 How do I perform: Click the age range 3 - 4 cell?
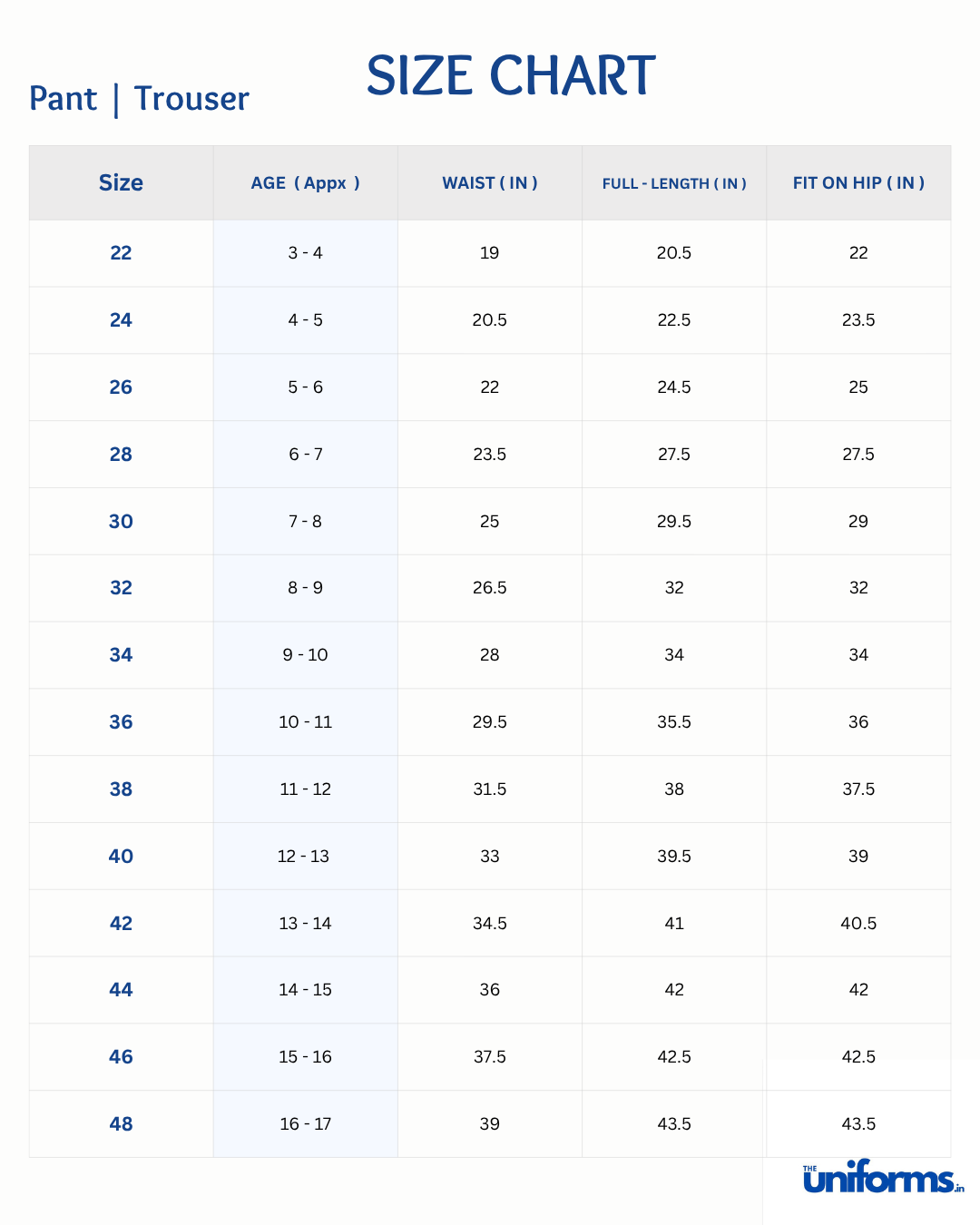tap(306, 253)
